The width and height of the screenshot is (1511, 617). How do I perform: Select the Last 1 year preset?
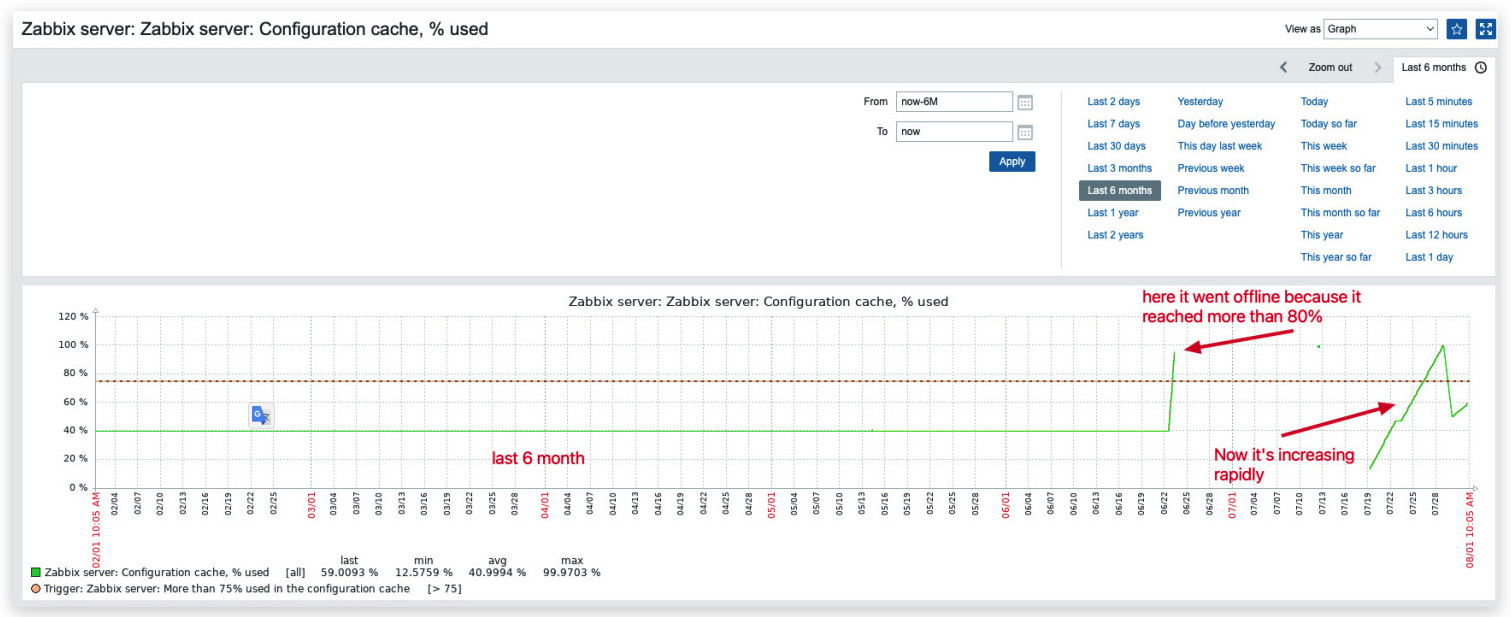click(x=1113, y=212)
